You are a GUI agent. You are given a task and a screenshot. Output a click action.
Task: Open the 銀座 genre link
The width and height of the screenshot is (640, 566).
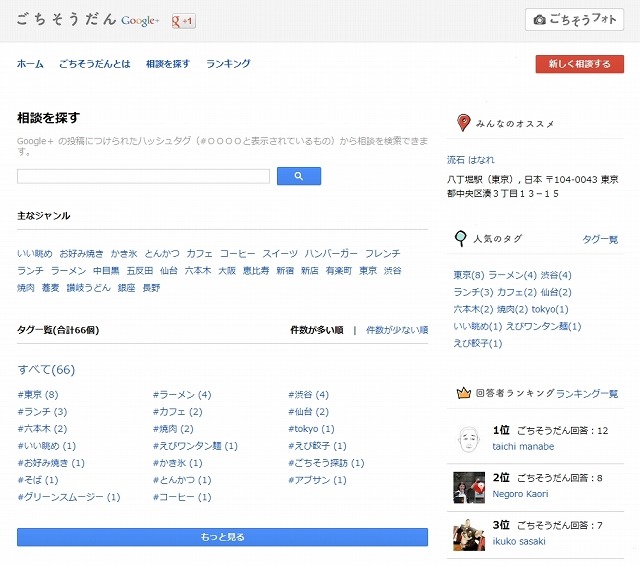click(126, 288)
